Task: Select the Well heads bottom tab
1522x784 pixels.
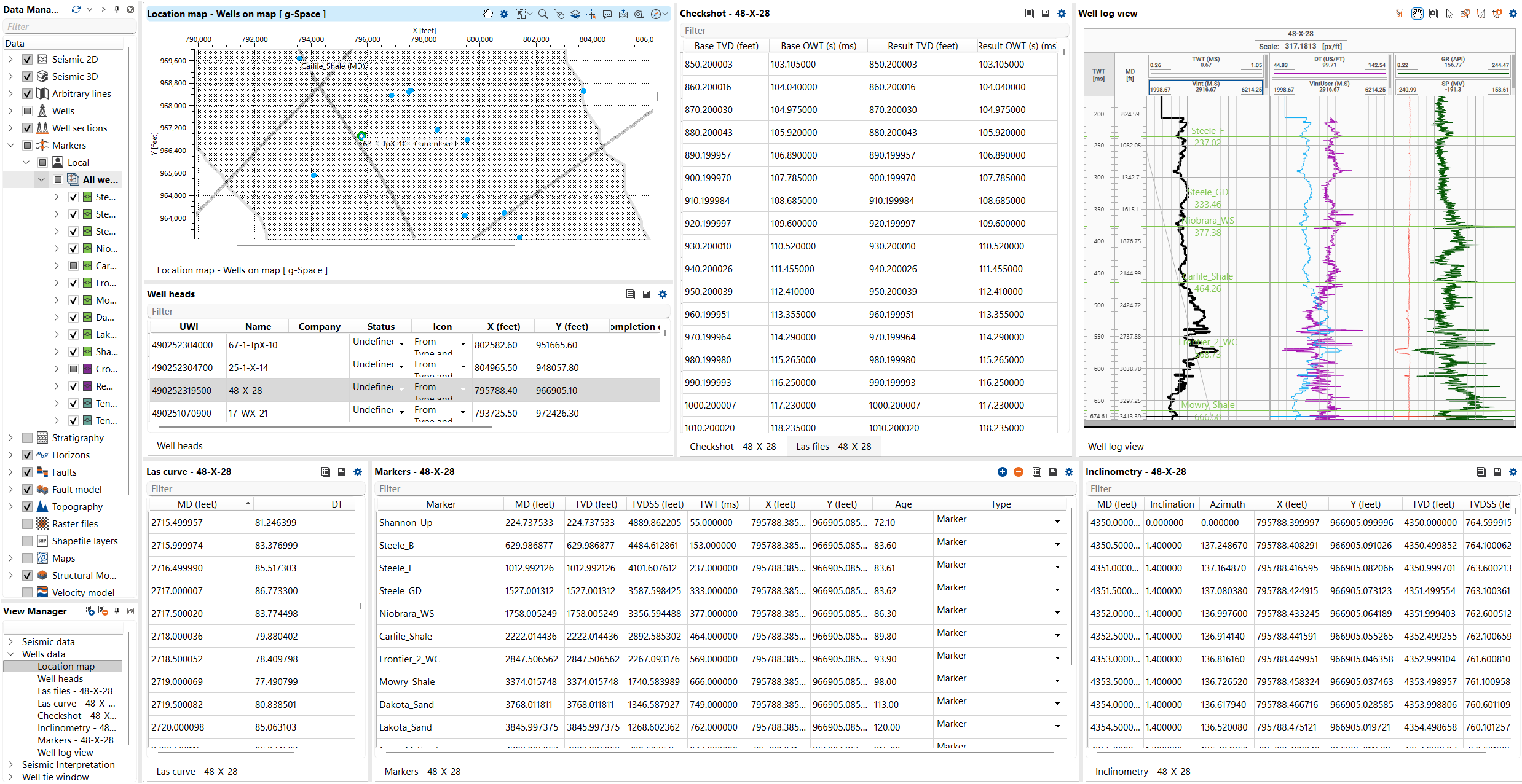Action: (179, 446)
